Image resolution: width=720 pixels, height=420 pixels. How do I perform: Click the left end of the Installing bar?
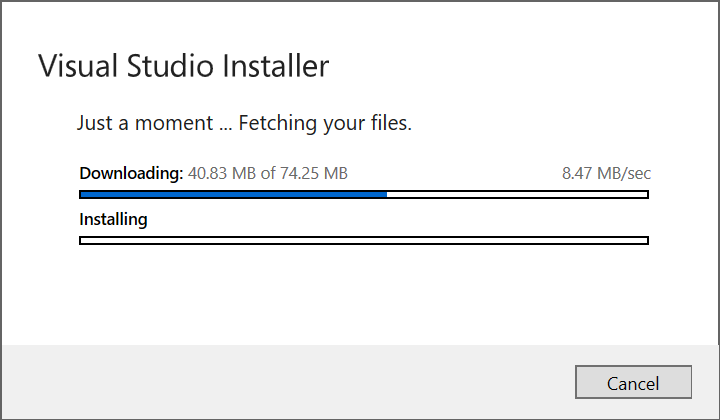tap(85, 240)
